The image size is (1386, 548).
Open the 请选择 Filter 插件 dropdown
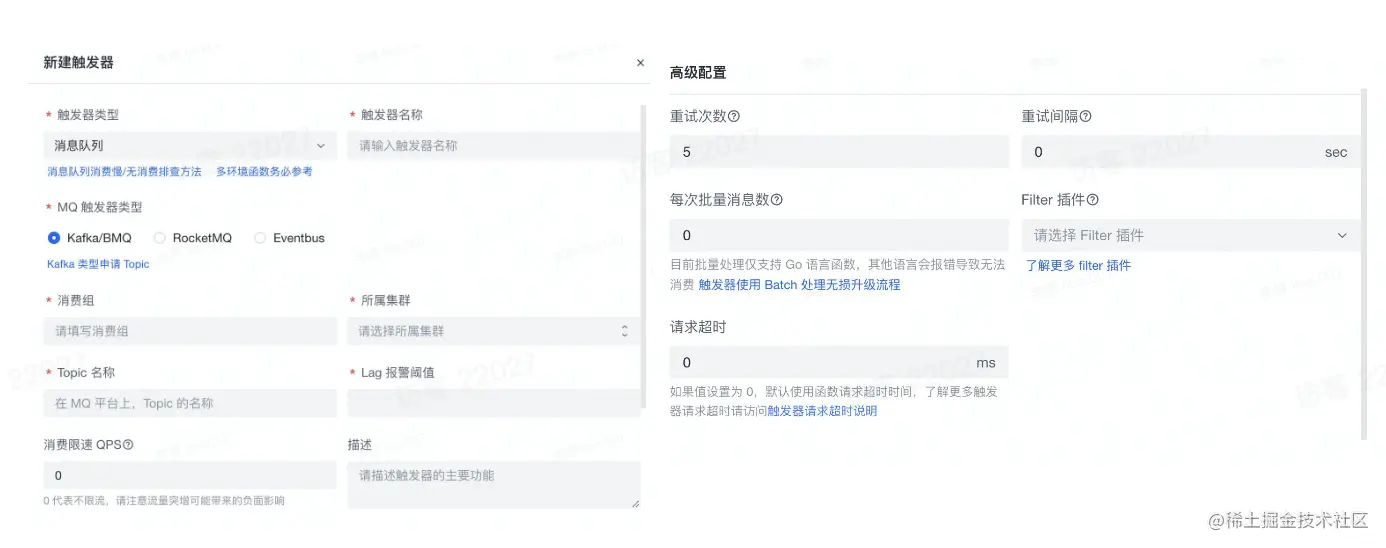[1191, 235]
